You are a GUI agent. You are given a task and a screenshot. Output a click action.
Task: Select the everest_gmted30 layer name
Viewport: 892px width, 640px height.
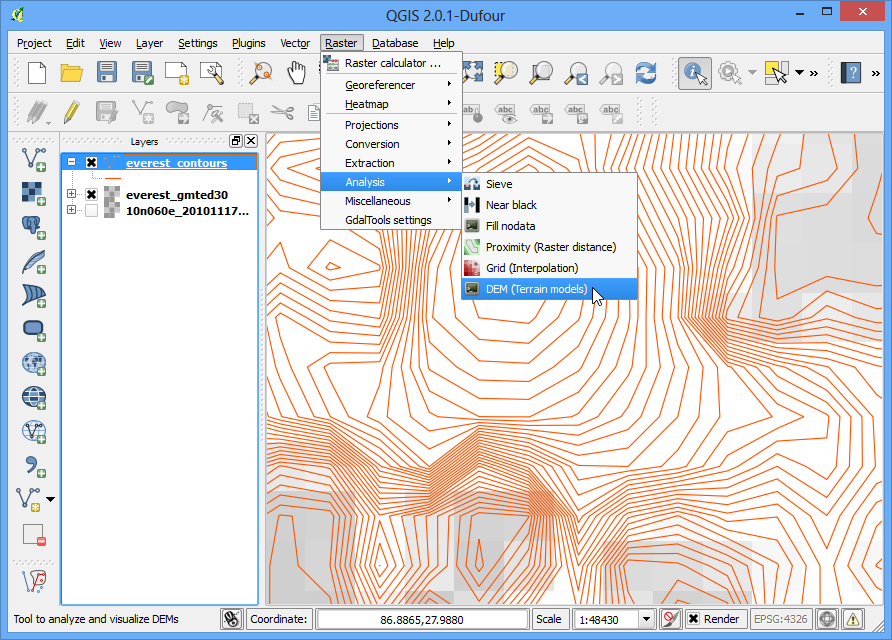(x=177, y=195)
